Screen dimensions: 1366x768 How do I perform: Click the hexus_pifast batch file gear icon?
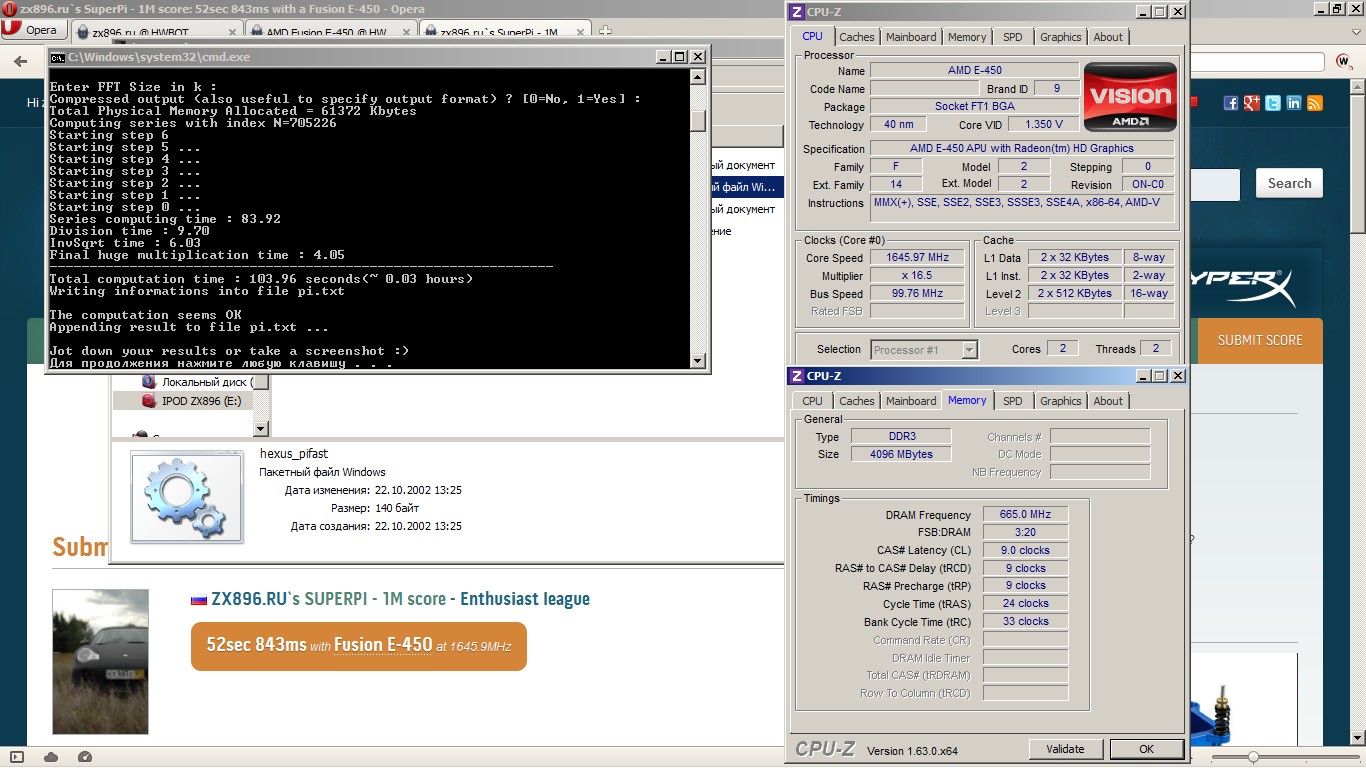(187, 497)
